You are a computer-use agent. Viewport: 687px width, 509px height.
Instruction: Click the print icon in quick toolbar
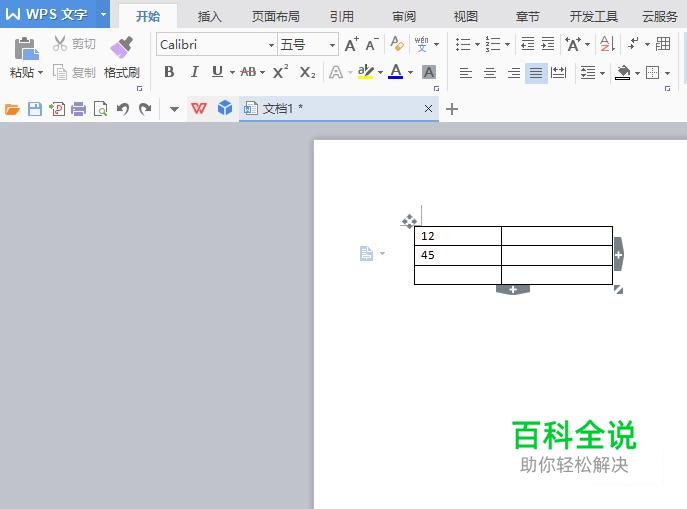tap(79, 109)
